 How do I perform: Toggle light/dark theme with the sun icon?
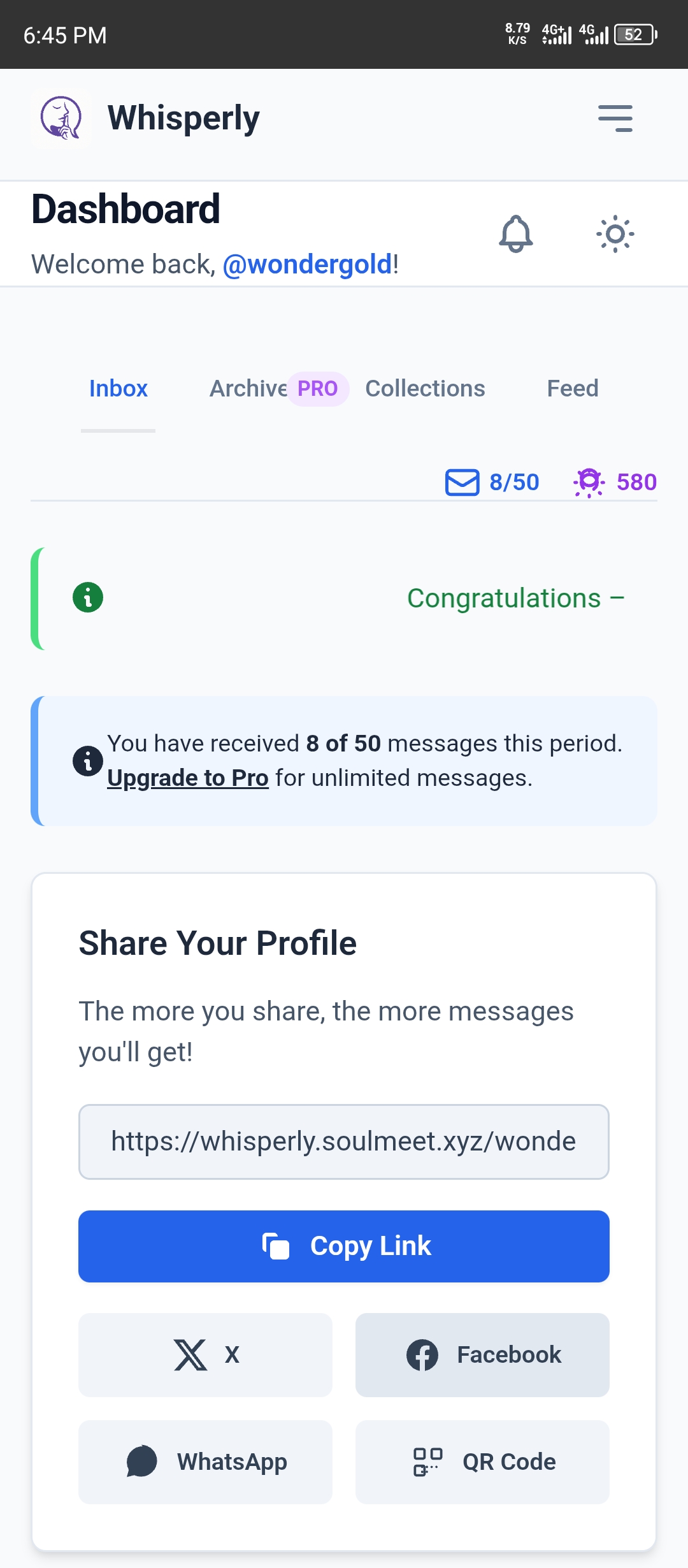click(x=615, y=234)
